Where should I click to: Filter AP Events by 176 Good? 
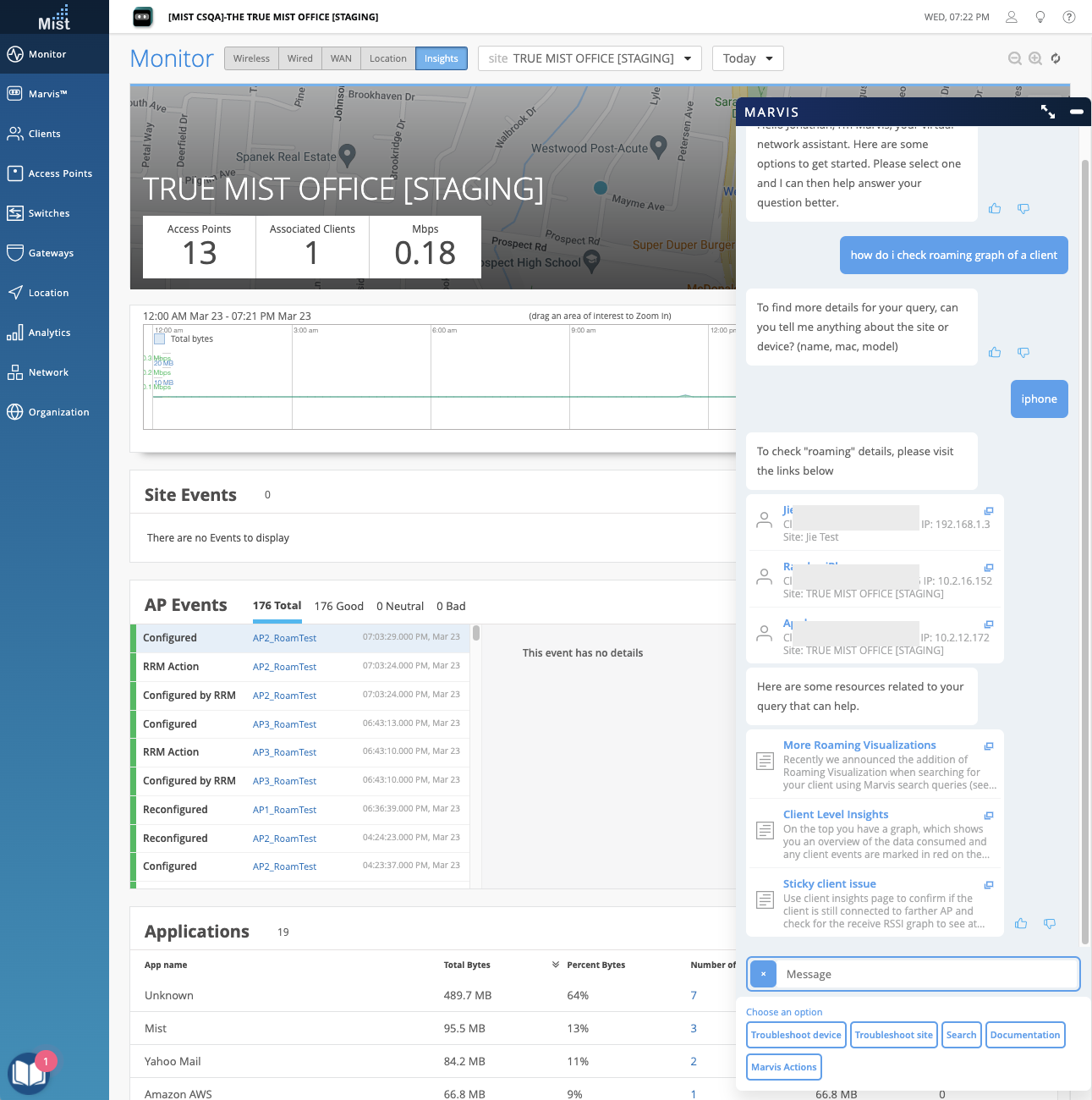click(338, 606)
